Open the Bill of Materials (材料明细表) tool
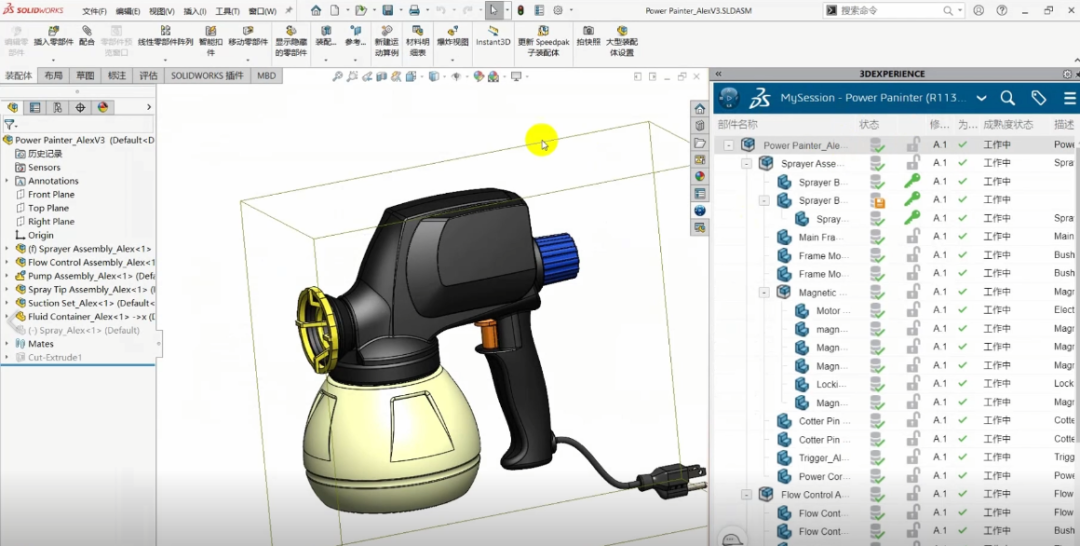1080x546 pixels. (x=417, y=41)
